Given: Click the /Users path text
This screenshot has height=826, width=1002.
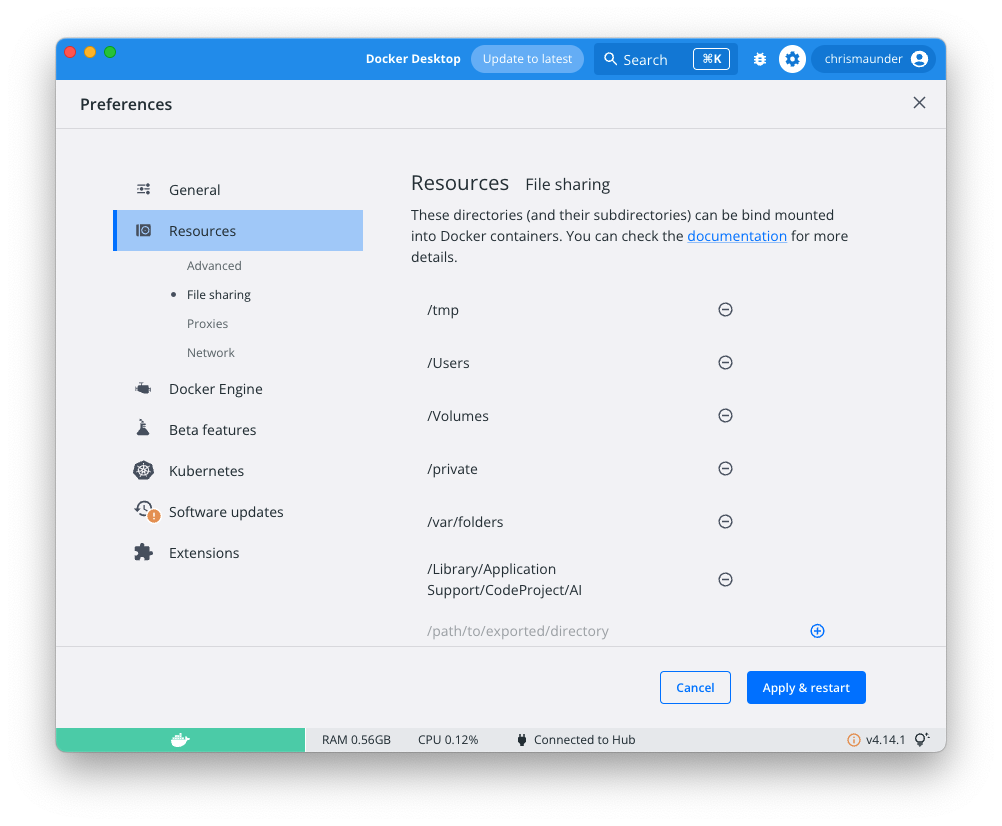Looking at the screenshot, I should click(x=448, y=363).
